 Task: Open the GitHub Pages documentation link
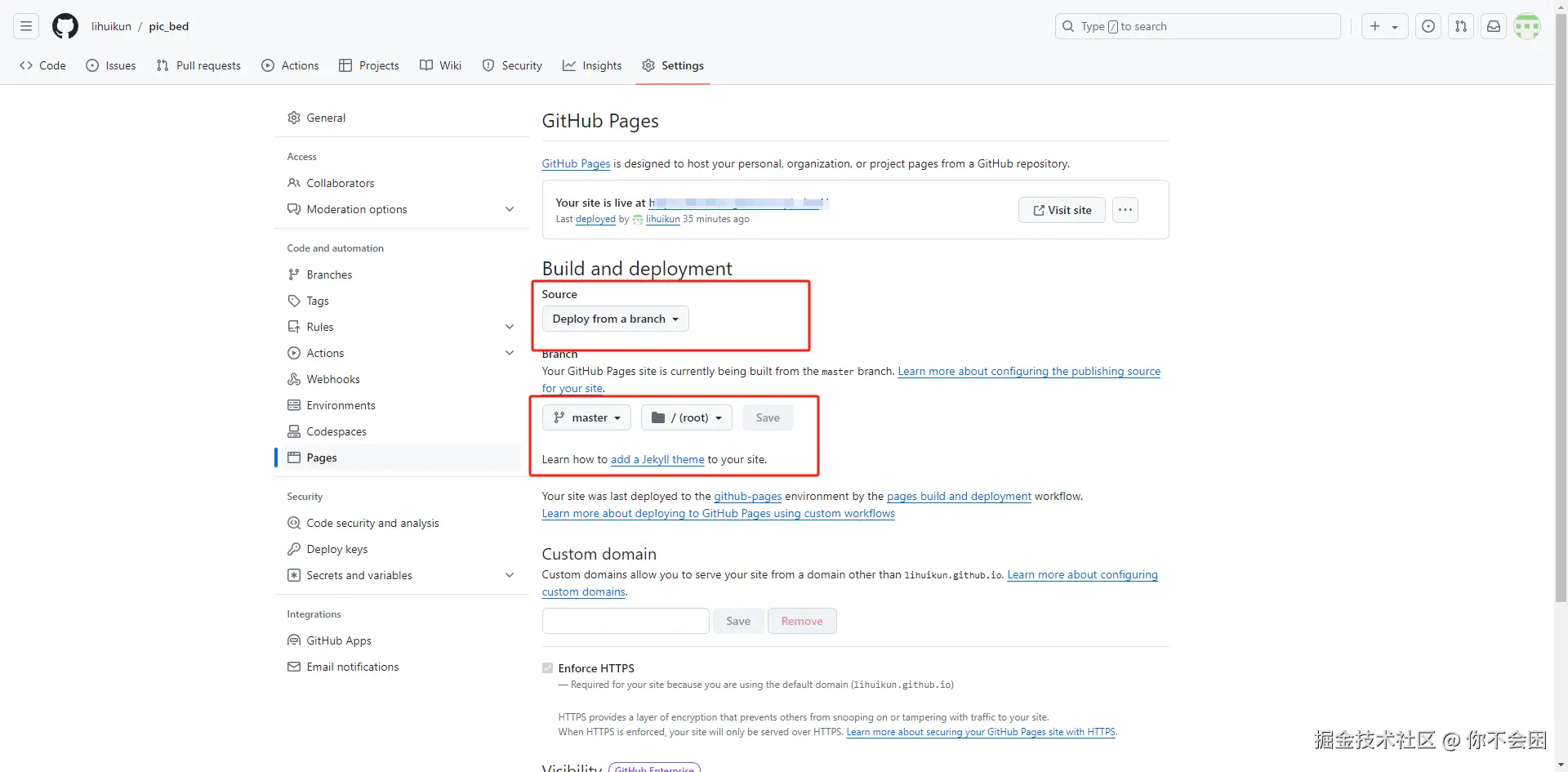click(576, 163)
